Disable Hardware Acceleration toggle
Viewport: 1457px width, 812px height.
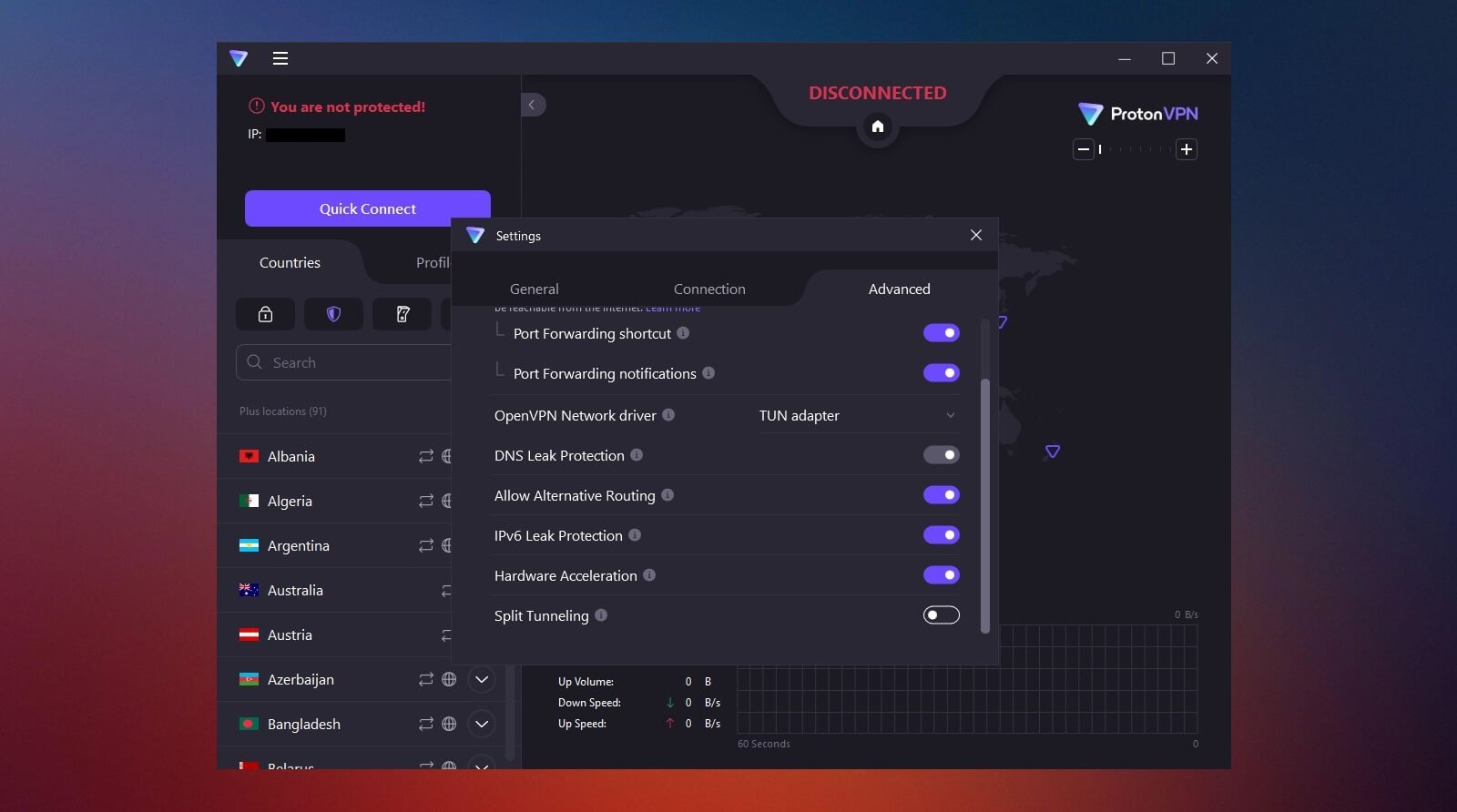[x=942, y=575]
